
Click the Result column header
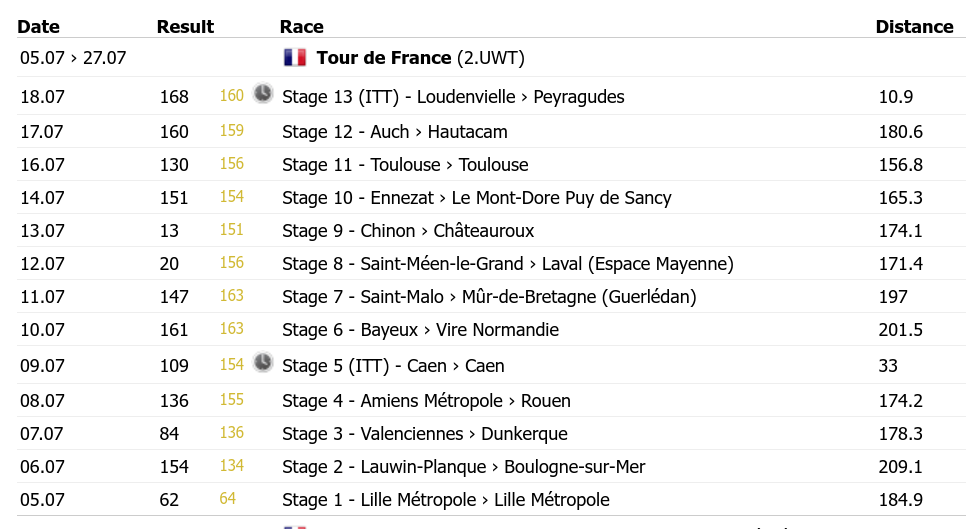185,26
